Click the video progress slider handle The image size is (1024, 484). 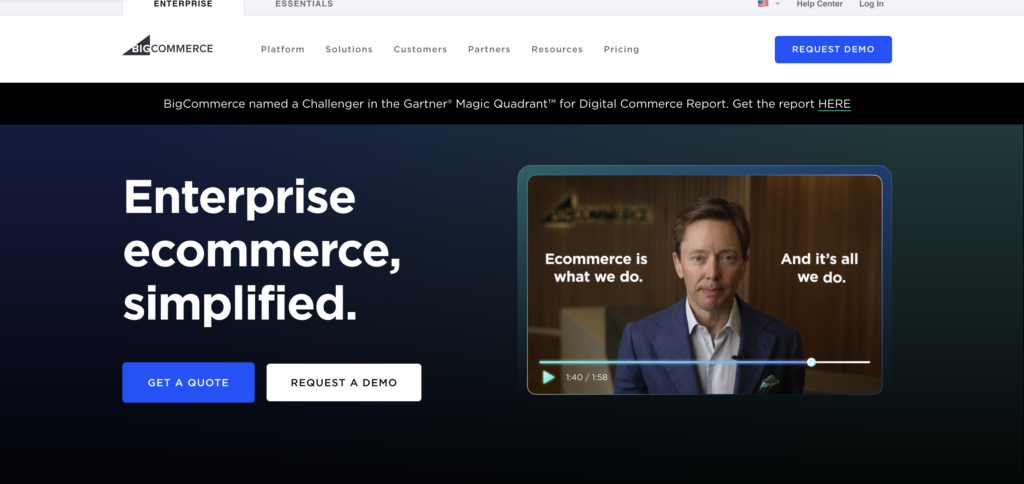pos(811,362)
